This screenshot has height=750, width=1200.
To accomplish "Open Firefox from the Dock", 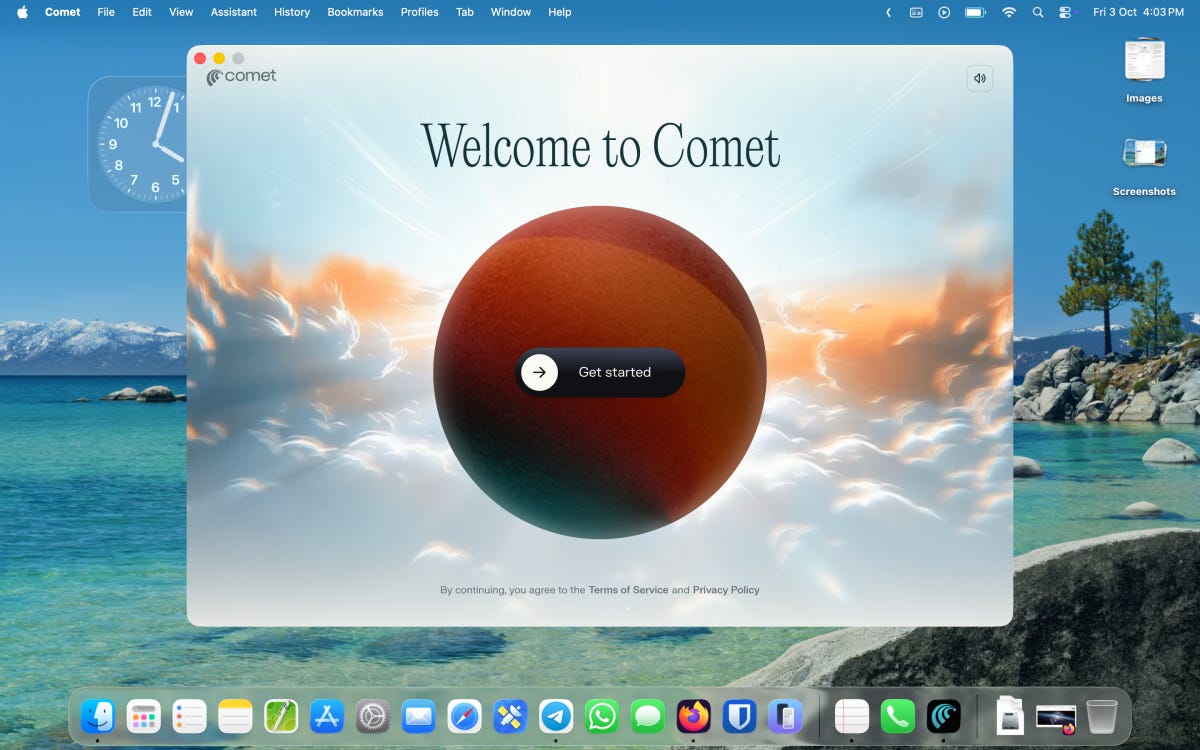I will tap(694, 716).
